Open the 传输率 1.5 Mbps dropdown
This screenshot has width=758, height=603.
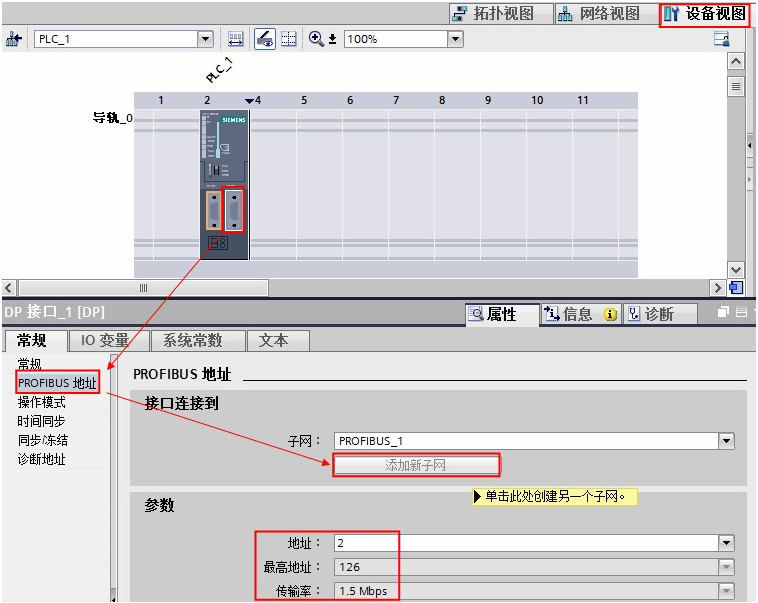click(726, 590)
